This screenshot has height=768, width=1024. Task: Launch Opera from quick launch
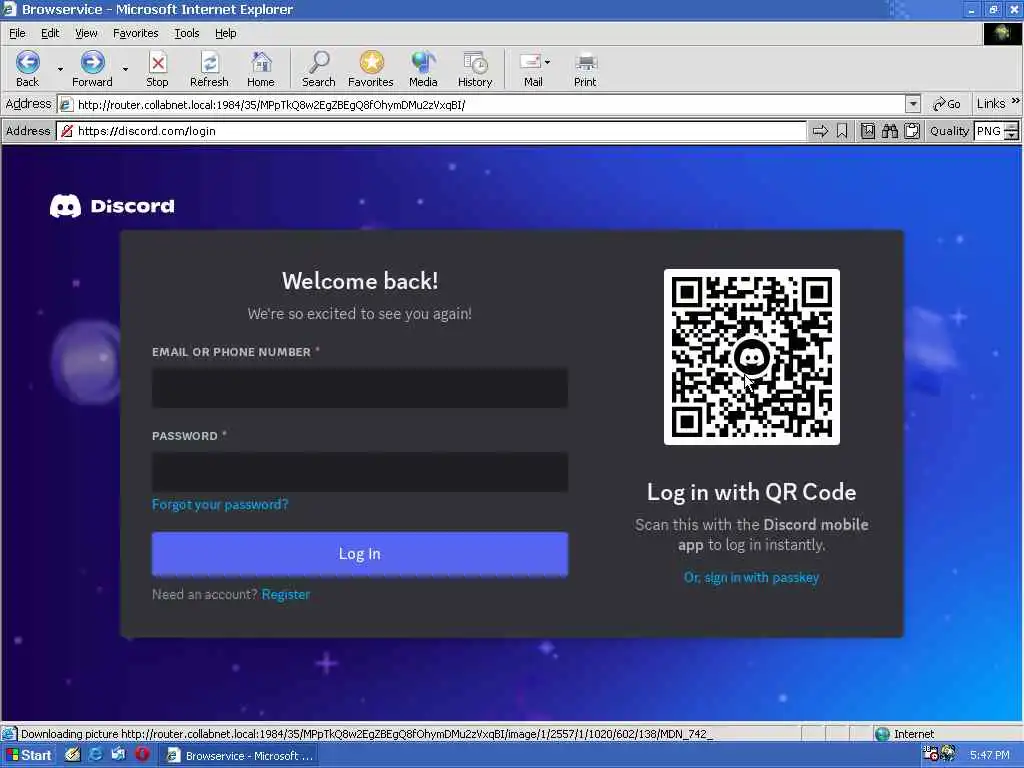coord(142,755)
